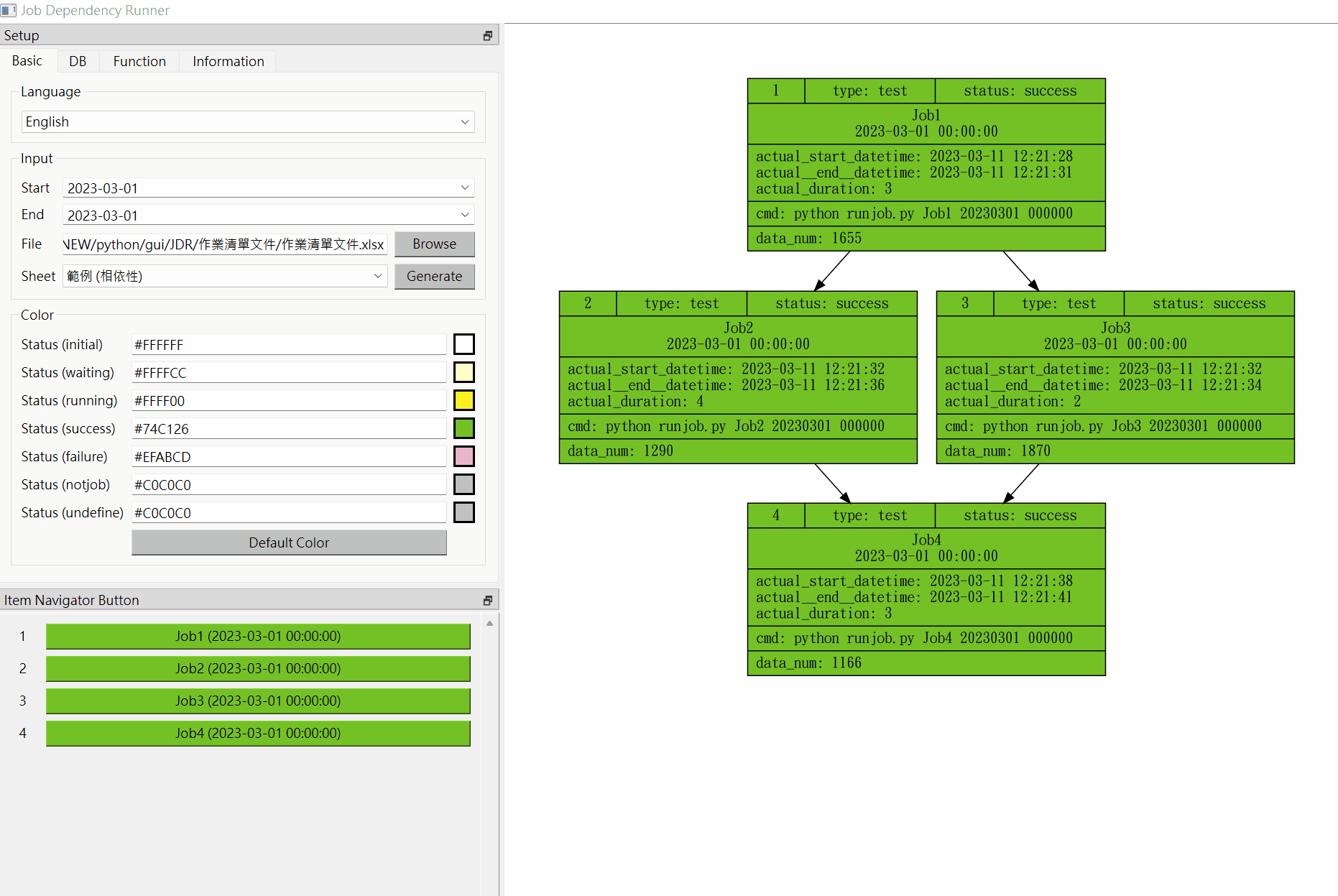
Task: Switch to the Function tab
Action: 139,61
